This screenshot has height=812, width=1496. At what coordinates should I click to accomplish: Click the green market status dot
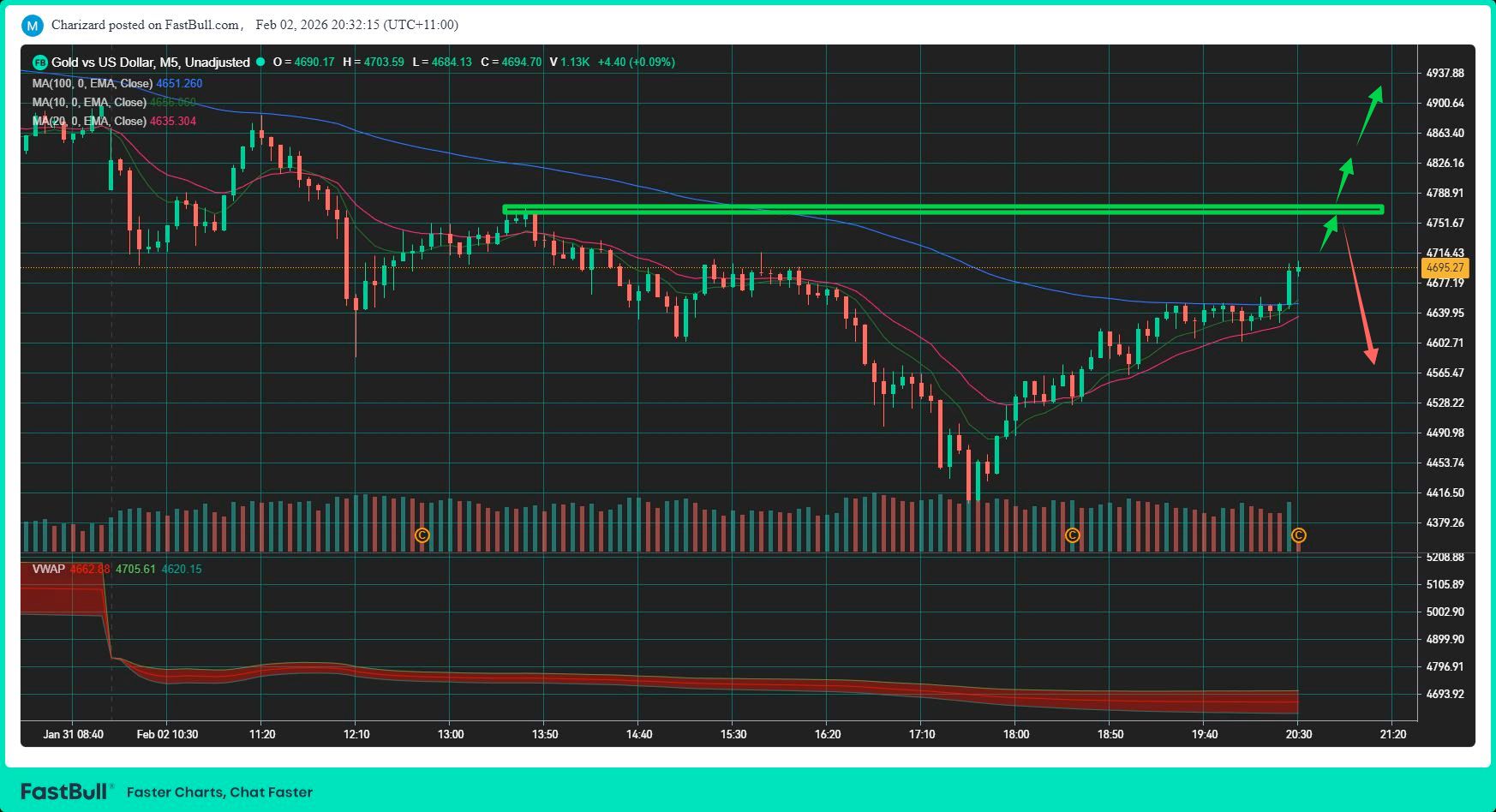coord(260,62)
